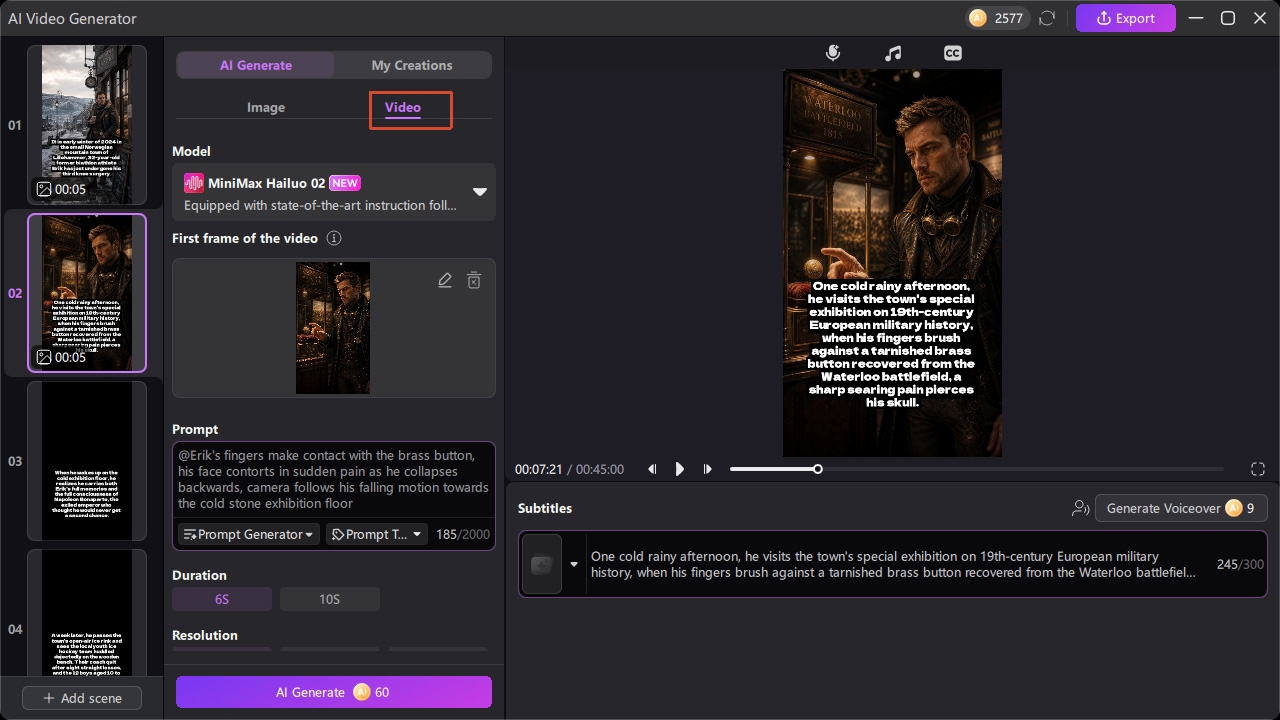Click the Subtitles heading
The image size is (1280, 720).
coord(545,508)
